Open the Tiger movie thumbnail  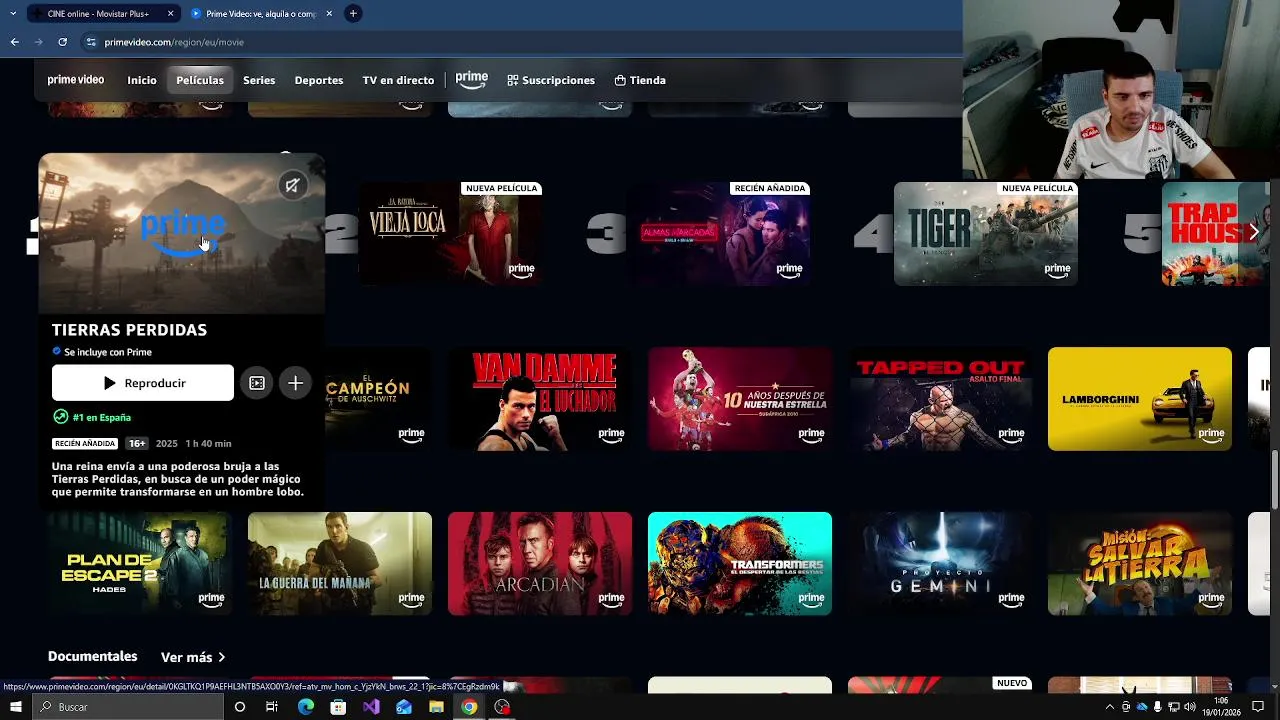986,234
